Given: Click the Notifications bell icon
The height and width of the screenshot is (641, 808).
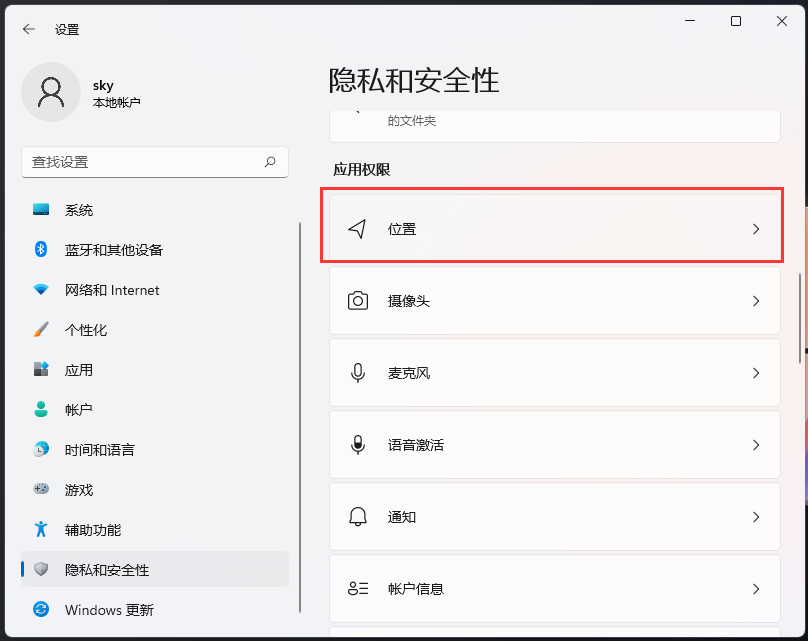Looking at the screenshot, I should (357, 516).
